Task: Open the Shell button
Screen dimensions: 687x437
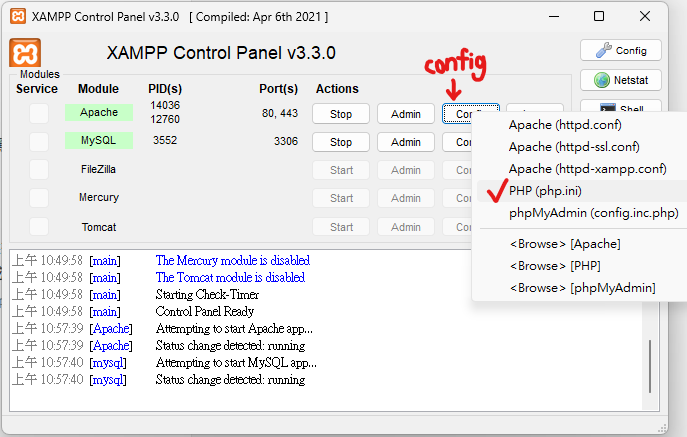Action: [x=620, y=107]
